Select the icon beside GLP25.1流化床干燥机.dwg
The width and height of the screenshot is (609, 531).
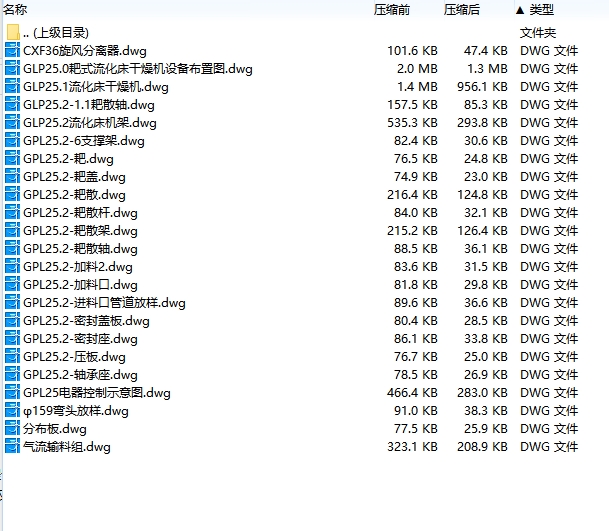click(x=12, y=86)
